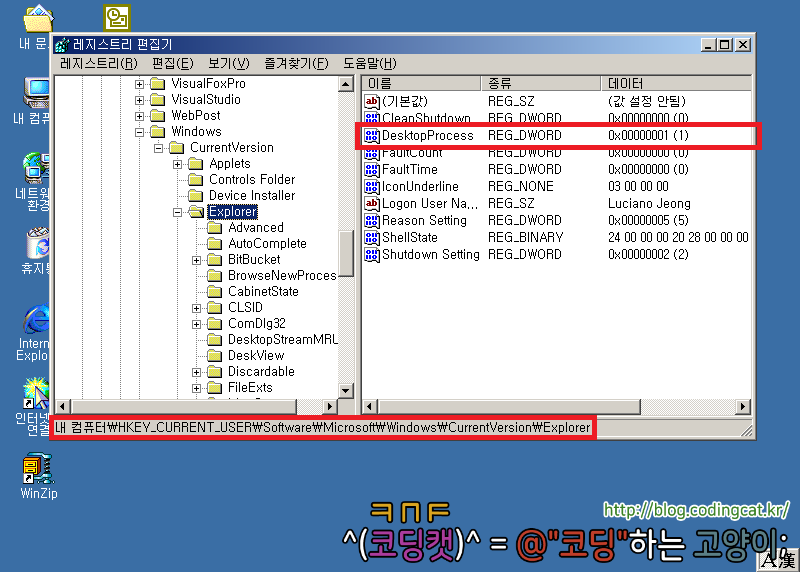Click the Device Installer folder icon
Screen dimensions: 800x572
(195, 196)
